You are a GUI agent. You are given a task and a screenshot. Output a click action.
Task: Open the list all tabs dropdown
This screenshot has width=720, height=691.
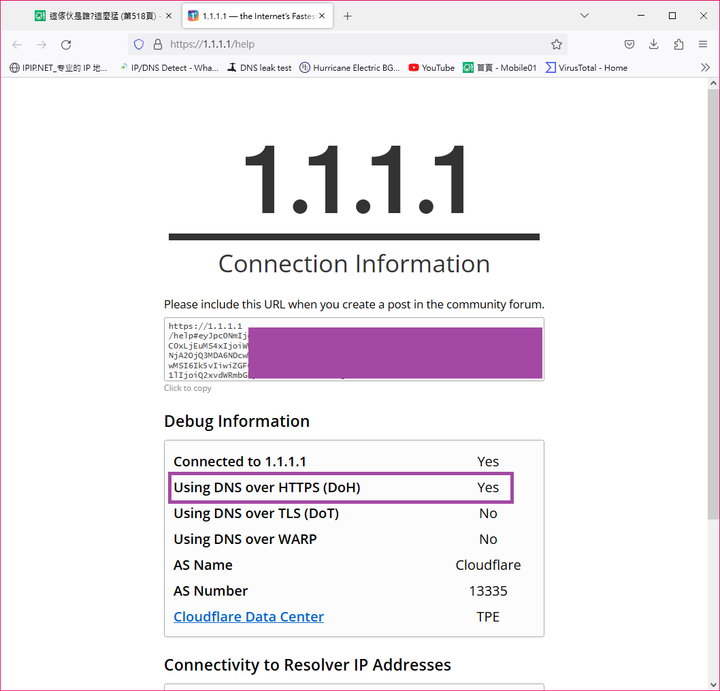click(x=584, y=16)
